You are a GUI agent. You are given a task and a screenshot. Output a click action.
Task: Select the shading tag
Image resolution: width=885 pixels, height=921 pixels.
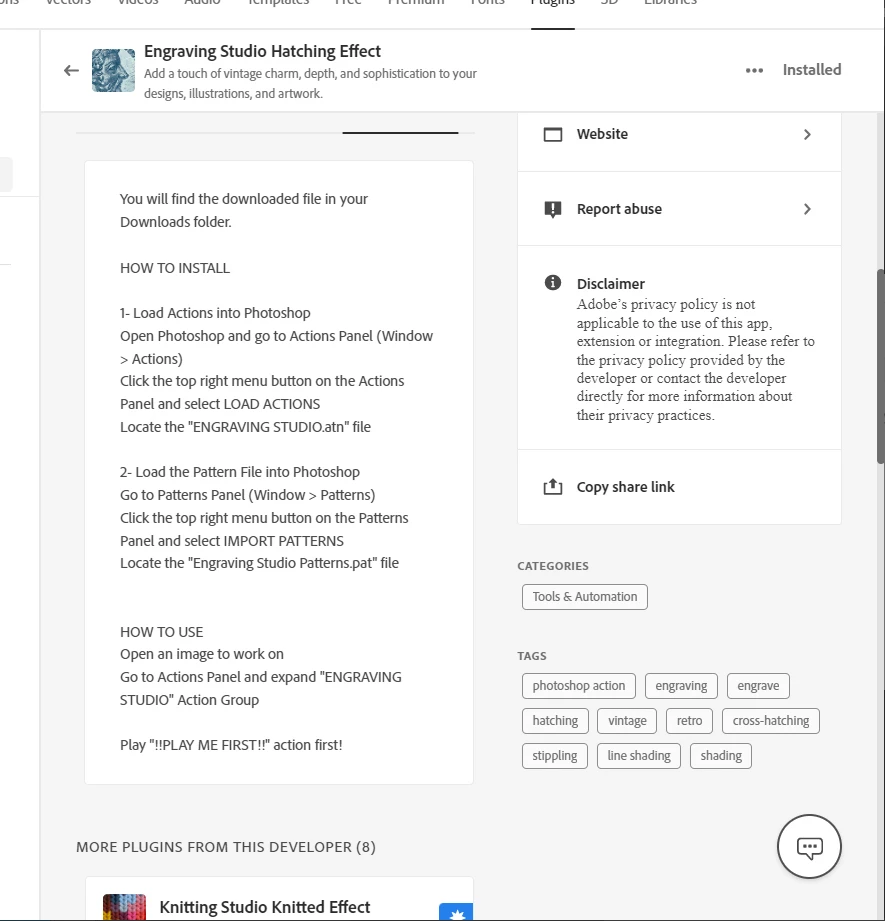click(721, 756)
